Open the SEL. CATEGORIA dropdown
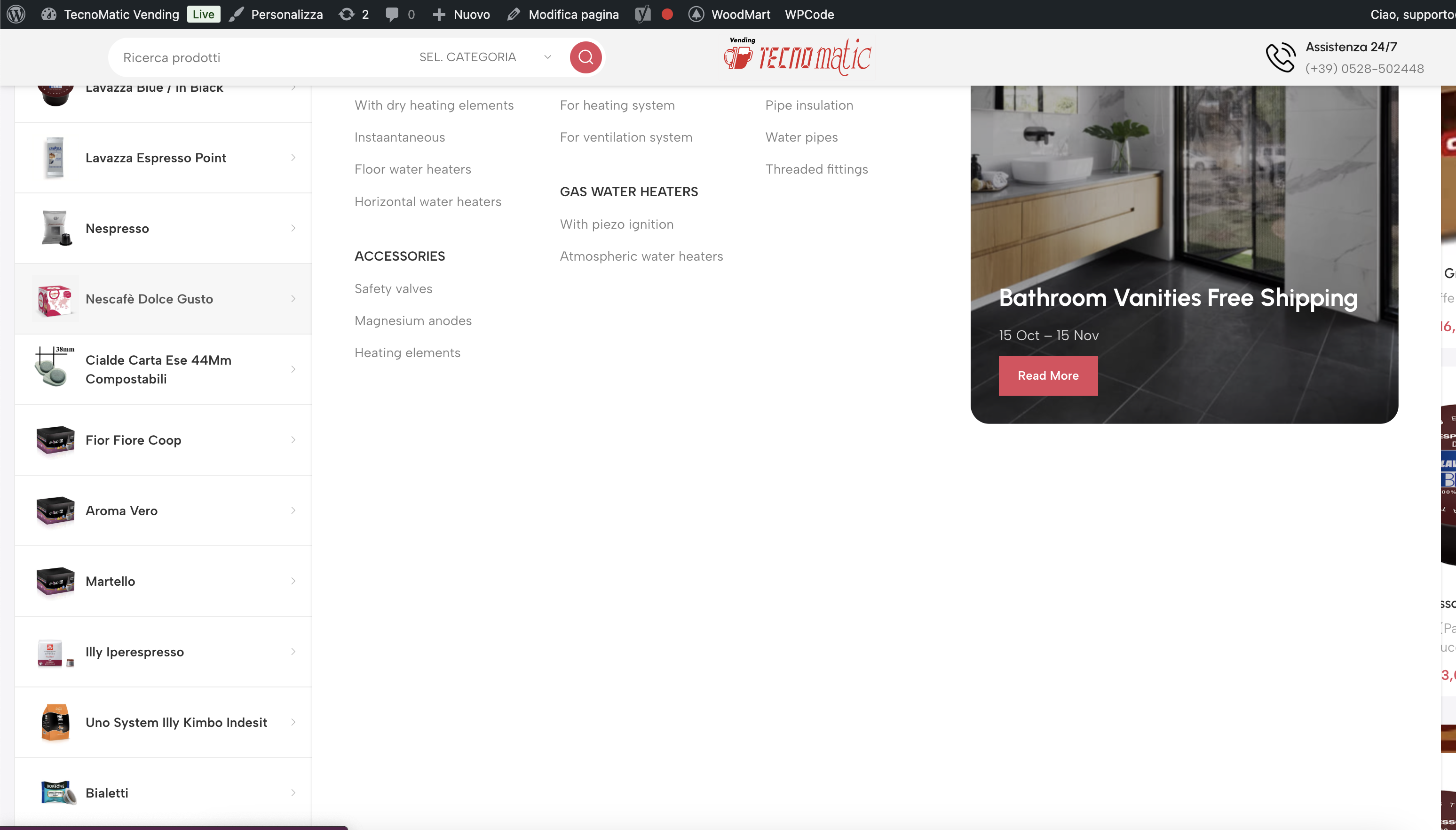Screen dimensions: 1456x830 [x=485, y=57]
